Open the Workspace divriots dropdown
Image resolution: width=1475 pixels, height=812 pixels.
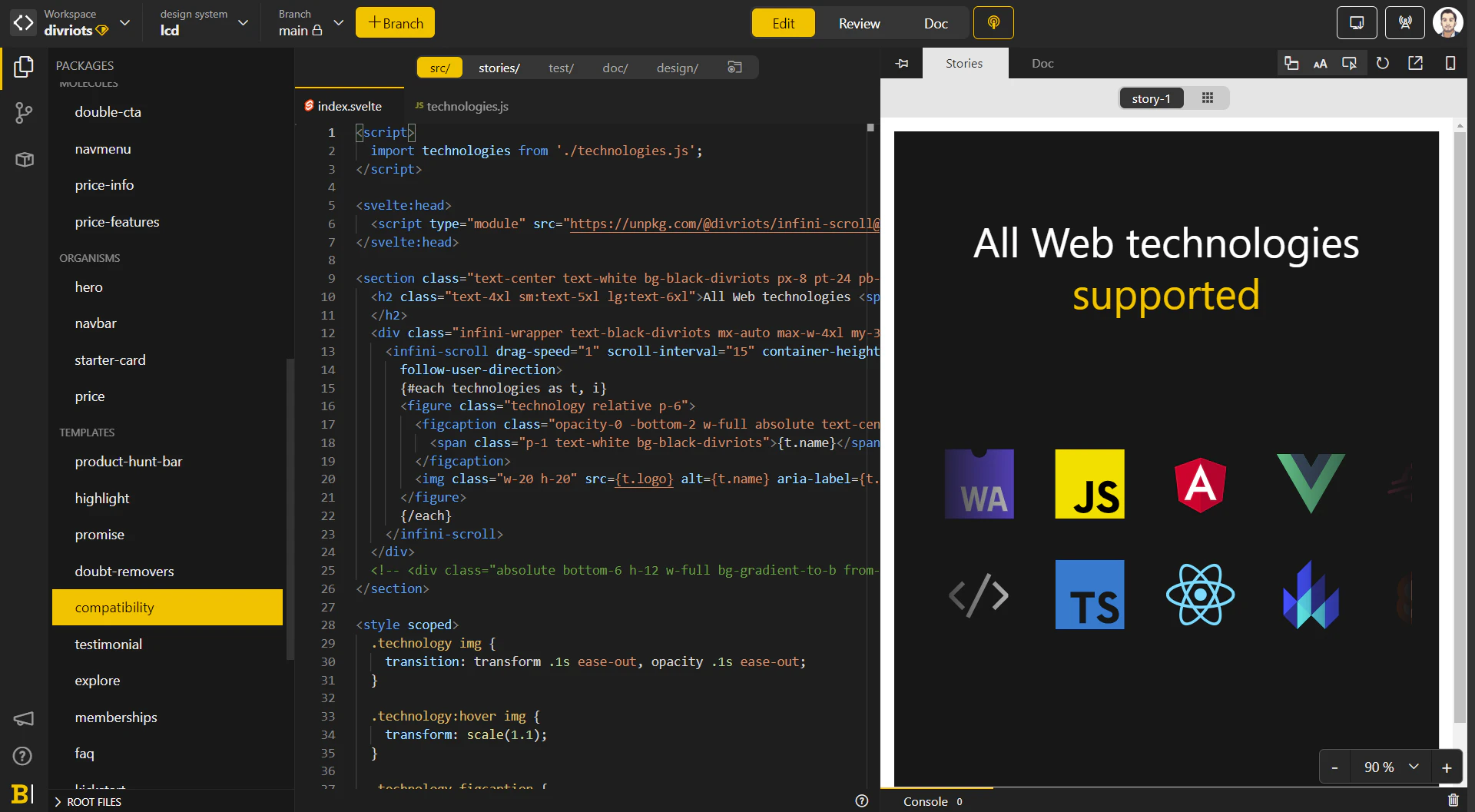(x=124, y=23)
